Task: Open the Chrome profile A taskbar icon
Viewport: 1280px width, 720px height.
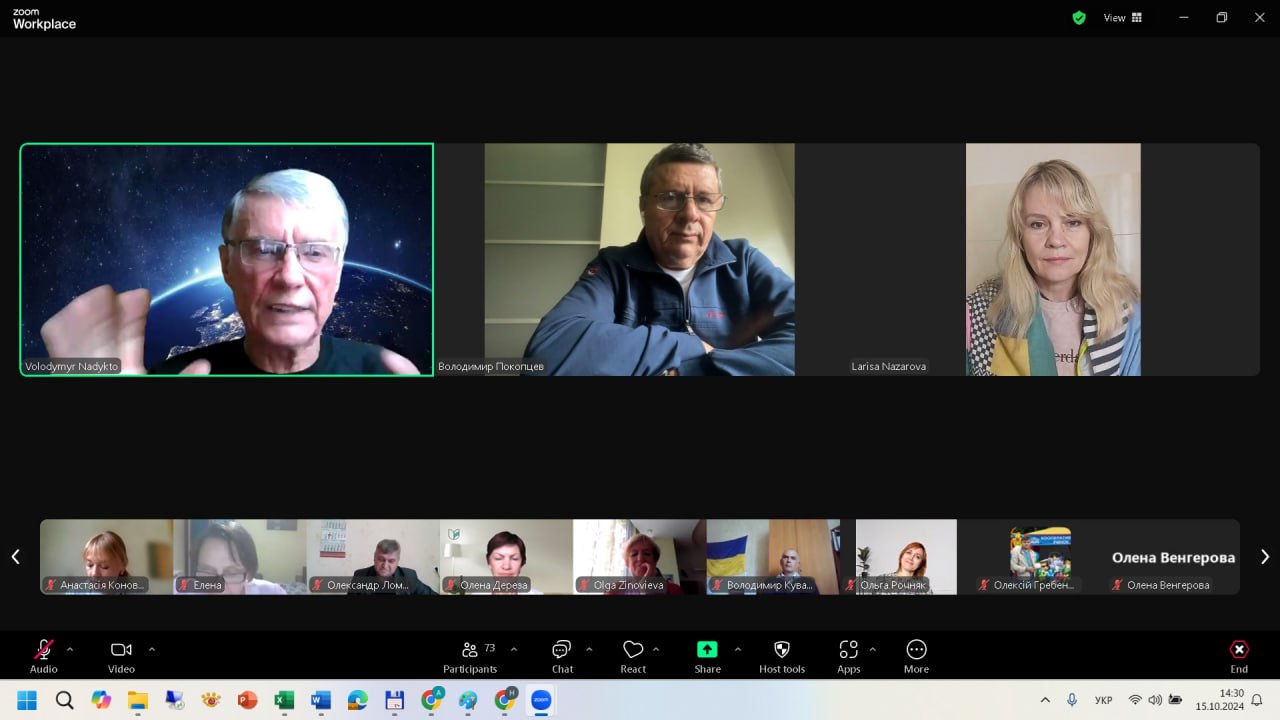Action: pos(431,700)
